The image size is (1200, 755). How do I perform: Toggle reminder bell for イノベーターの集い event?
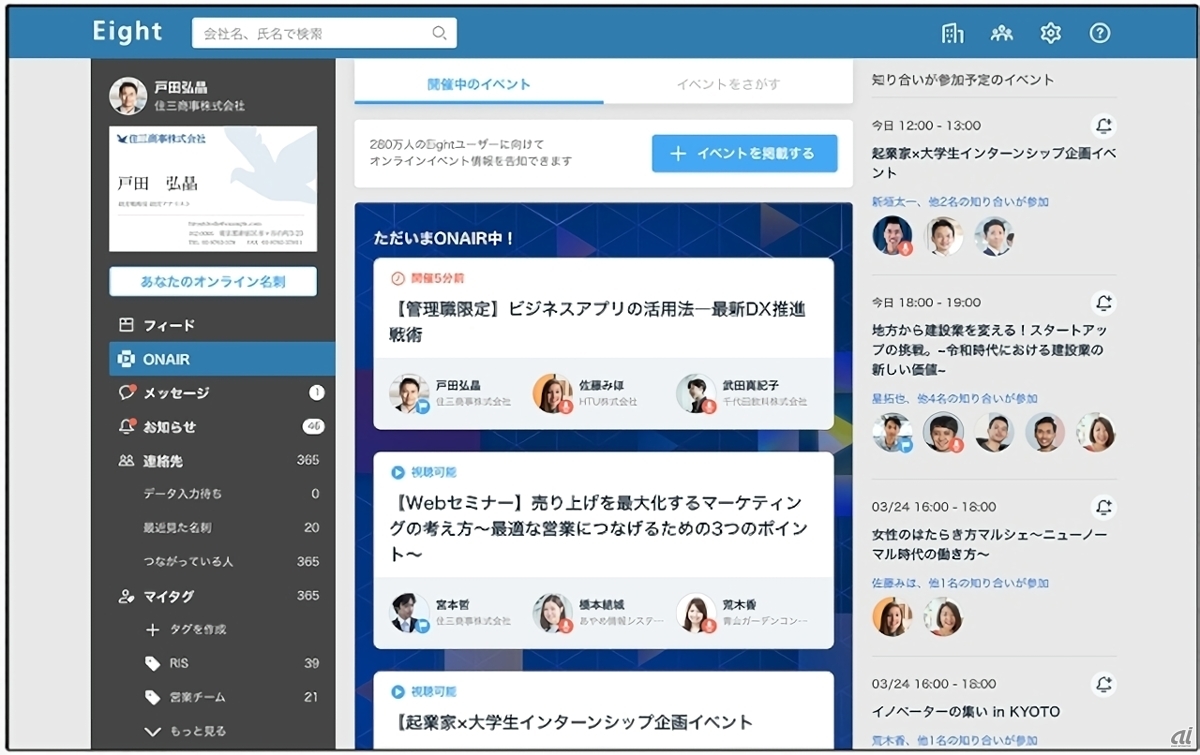coord(1103,684)
